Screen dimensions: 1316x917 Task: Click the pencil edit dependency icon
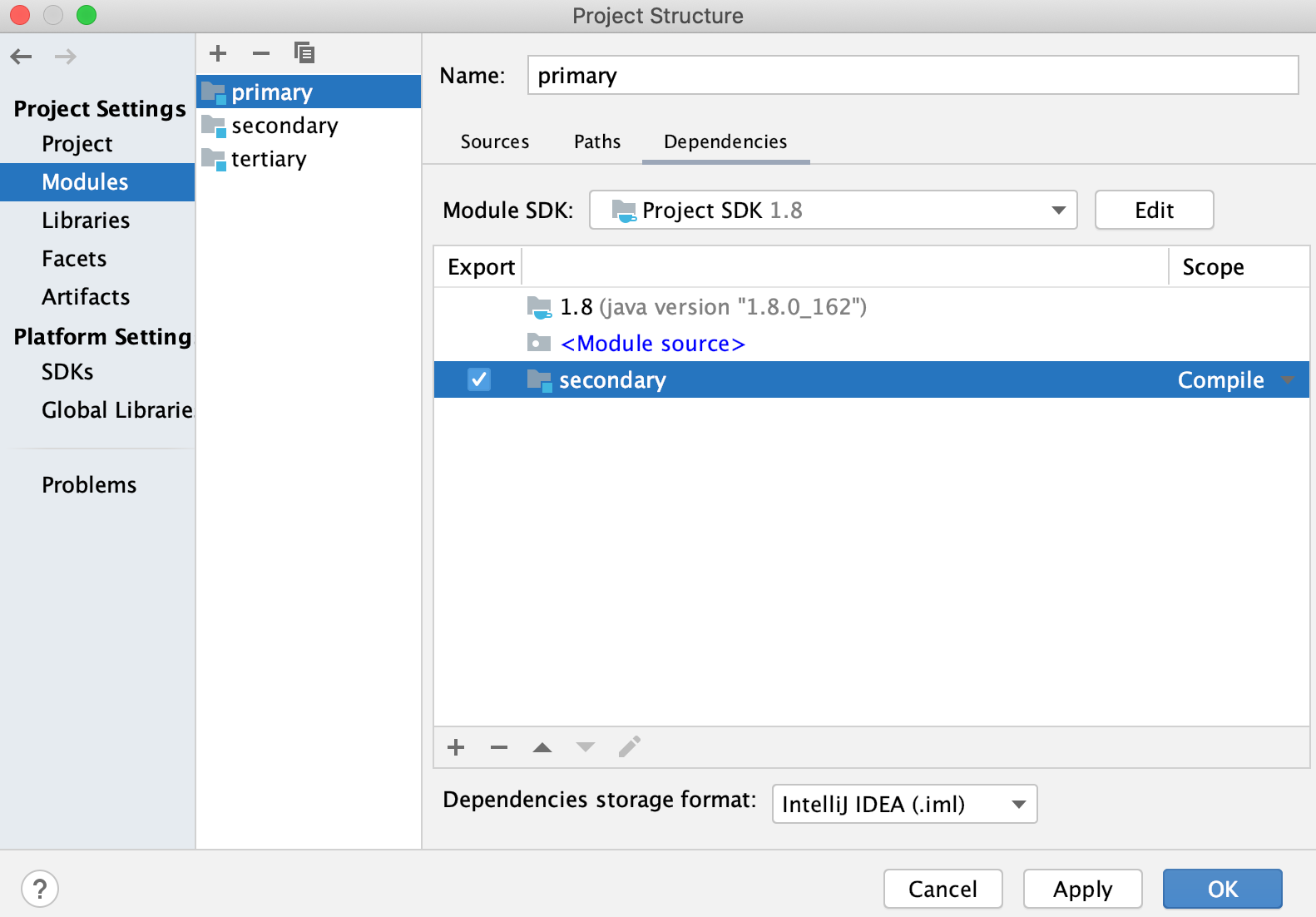point(630,747)
